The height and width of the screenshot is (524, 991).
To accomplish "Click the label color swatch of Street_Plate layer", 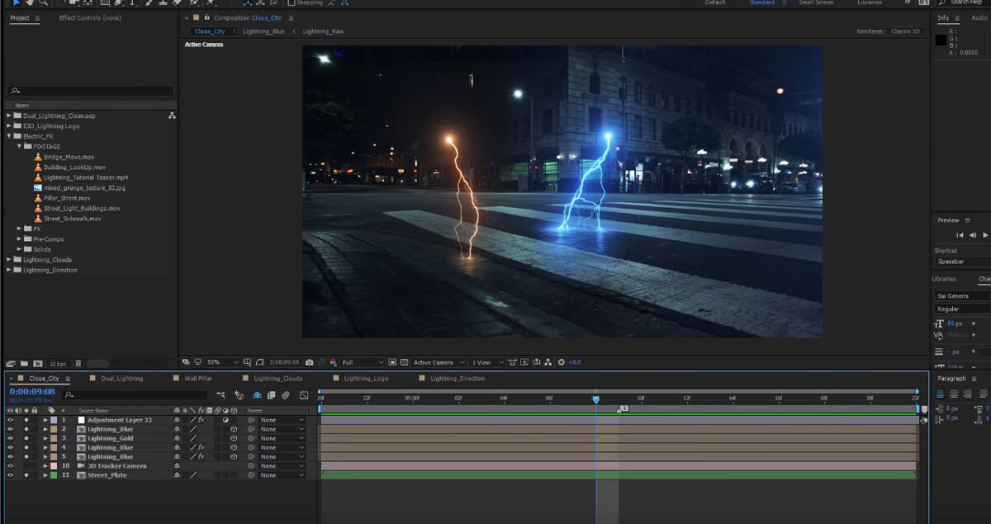I will [x=54, y=475].
